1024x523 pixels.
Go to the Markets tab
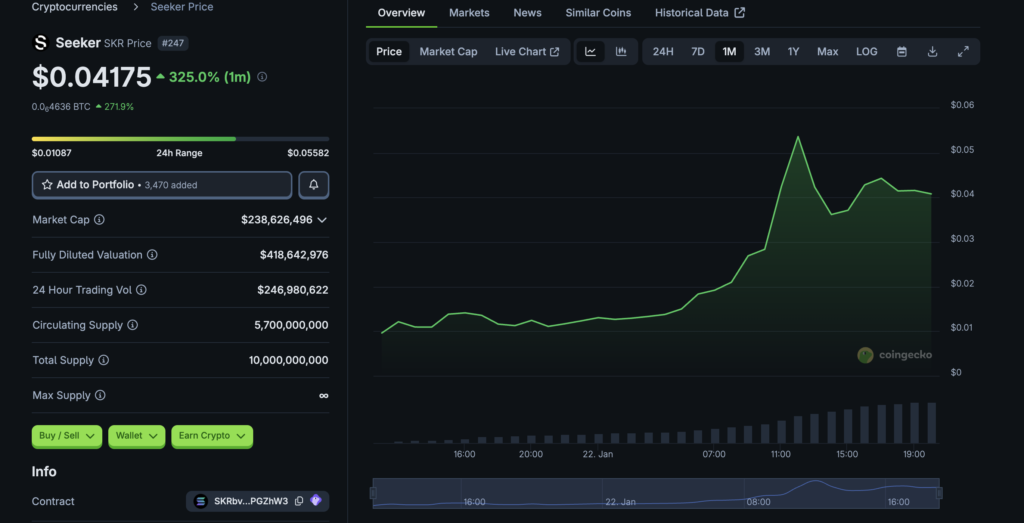pos(469,13)
